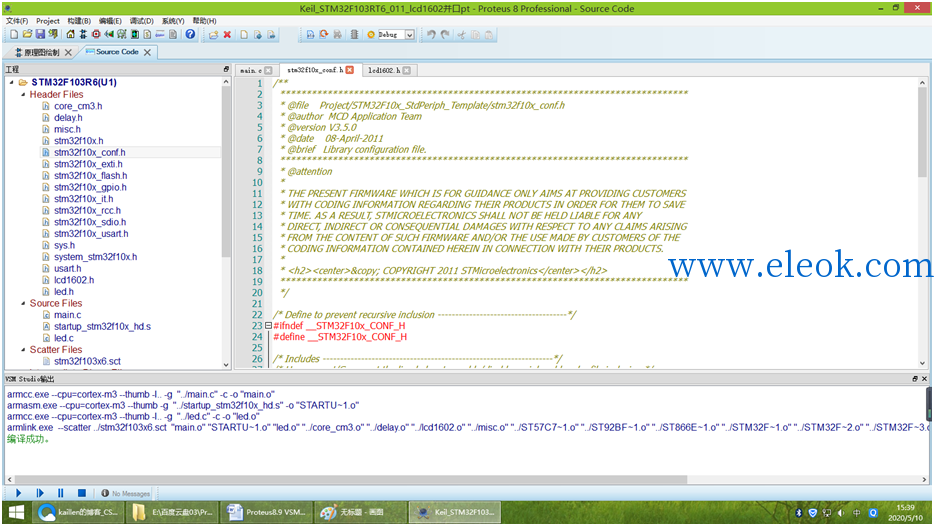Close the stm32f10x_conf.h editor tab
Screen dimensions: 934x527
pyautogui.click(x=350, y=70)
